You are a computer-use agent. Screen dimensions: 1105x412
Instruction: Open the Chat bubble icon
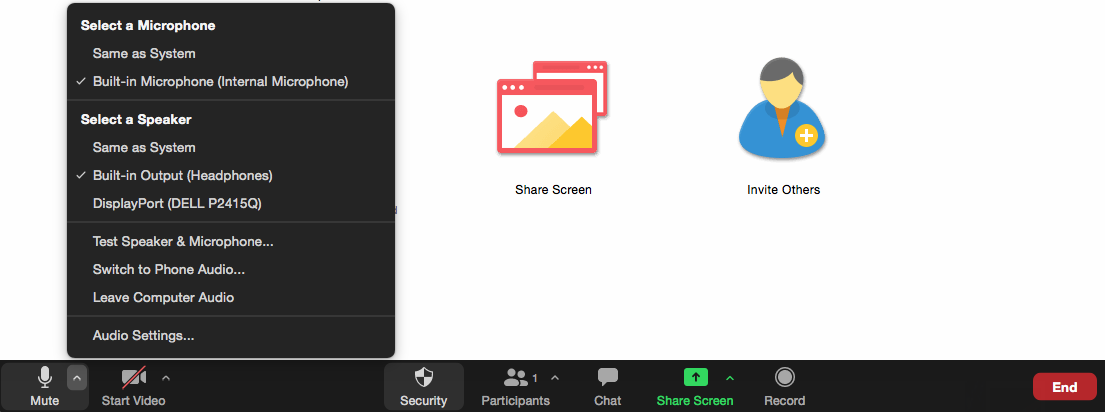point(607,377)
